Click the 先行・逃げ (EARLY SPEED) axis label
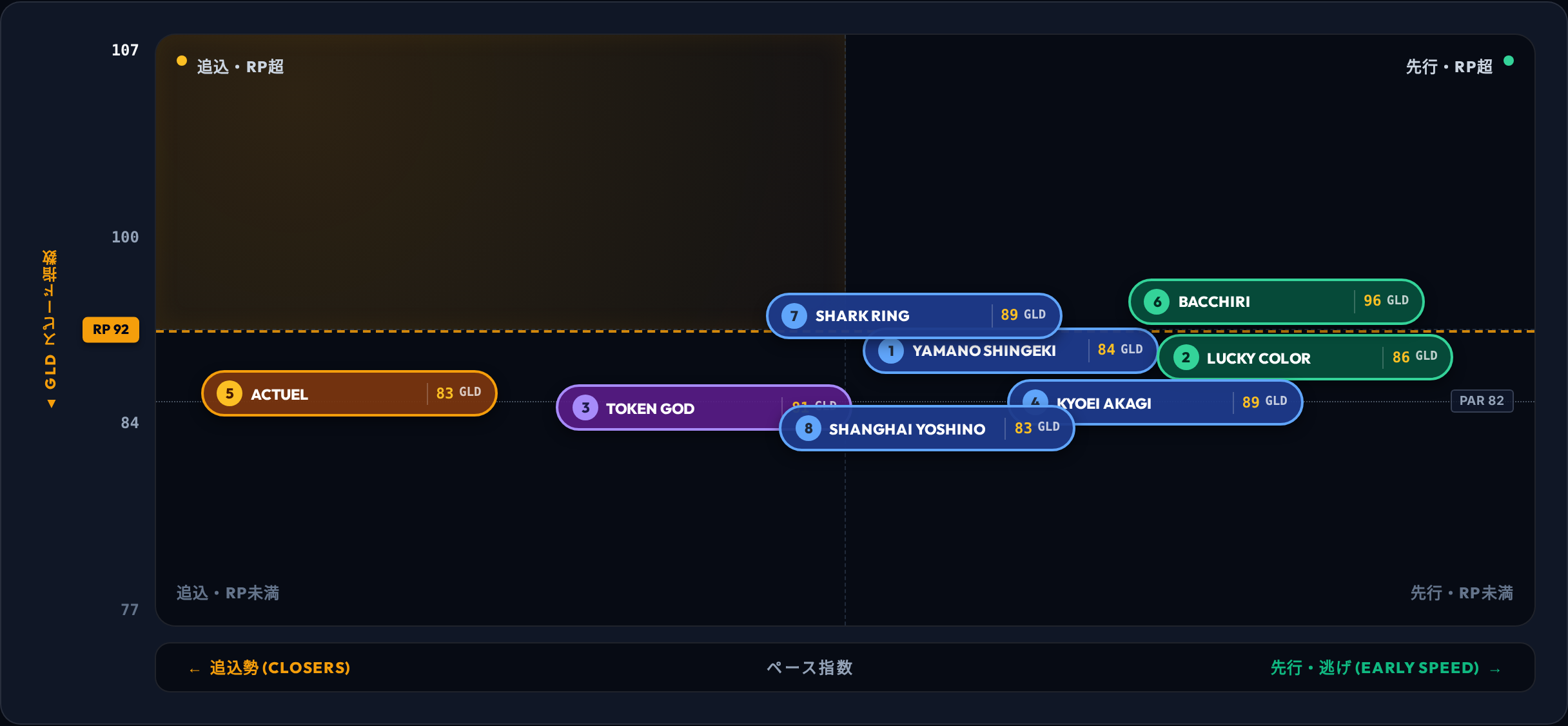 (1375, 668)
